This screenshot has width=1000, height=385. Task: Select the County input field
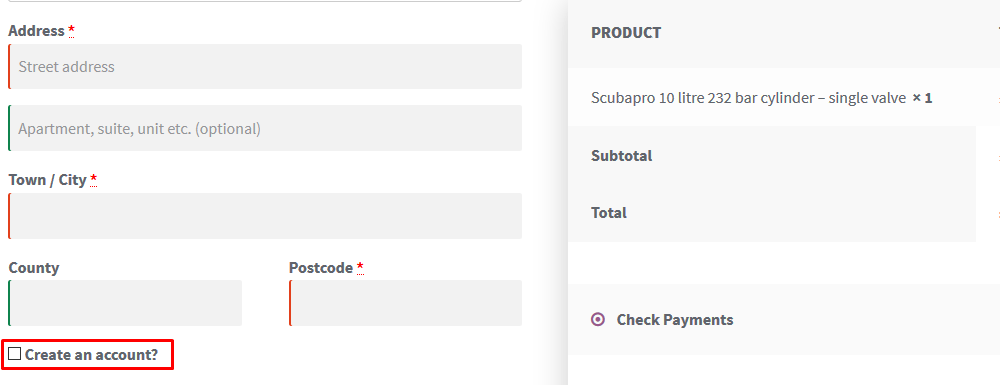click(x=125, y=303)
